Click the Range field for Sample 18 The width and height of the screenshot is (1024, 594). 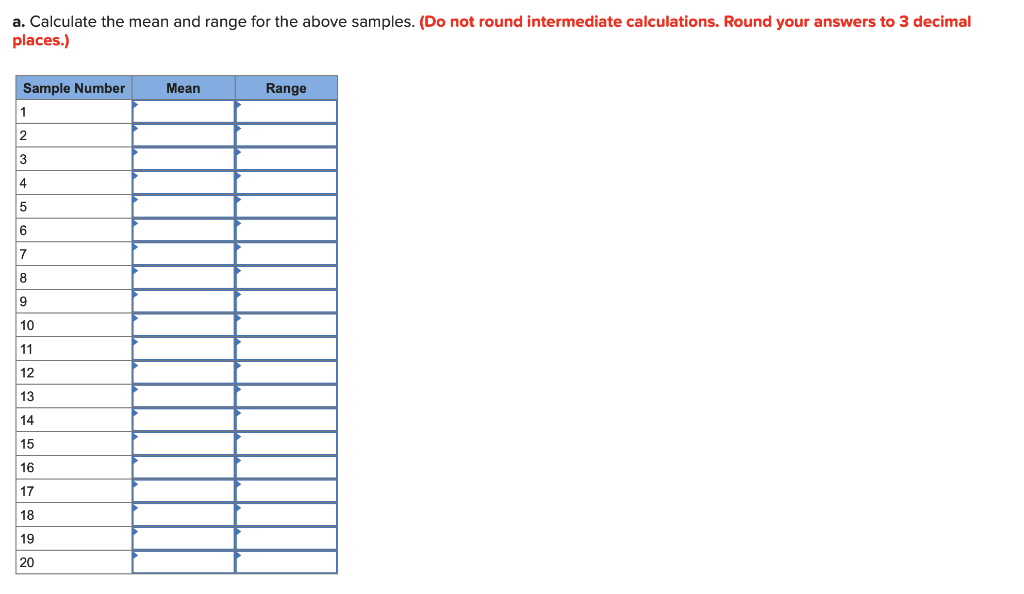tap(287, 515)
